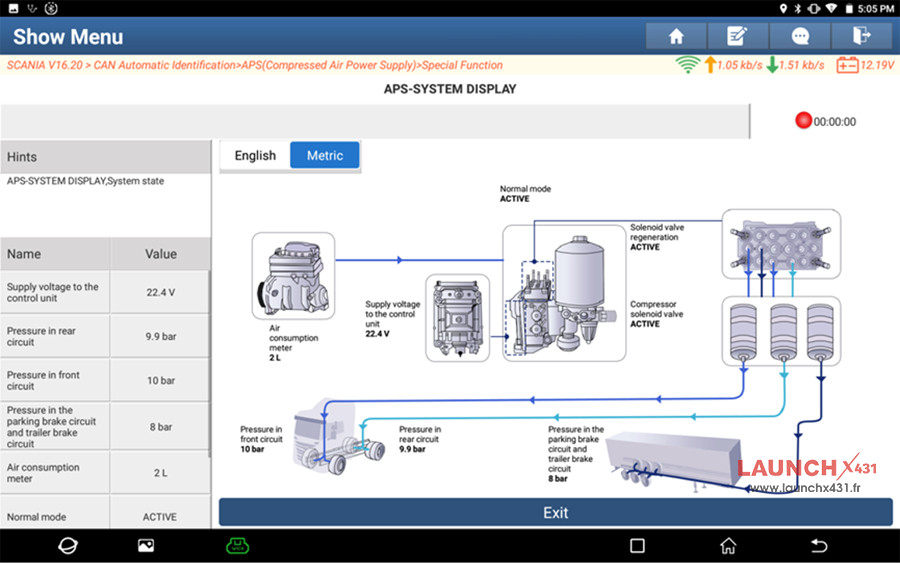Screen dimensions: 900x563
Task: Tap 'Supply voltage to the control unit' diagram label
Action: [393, 319]
